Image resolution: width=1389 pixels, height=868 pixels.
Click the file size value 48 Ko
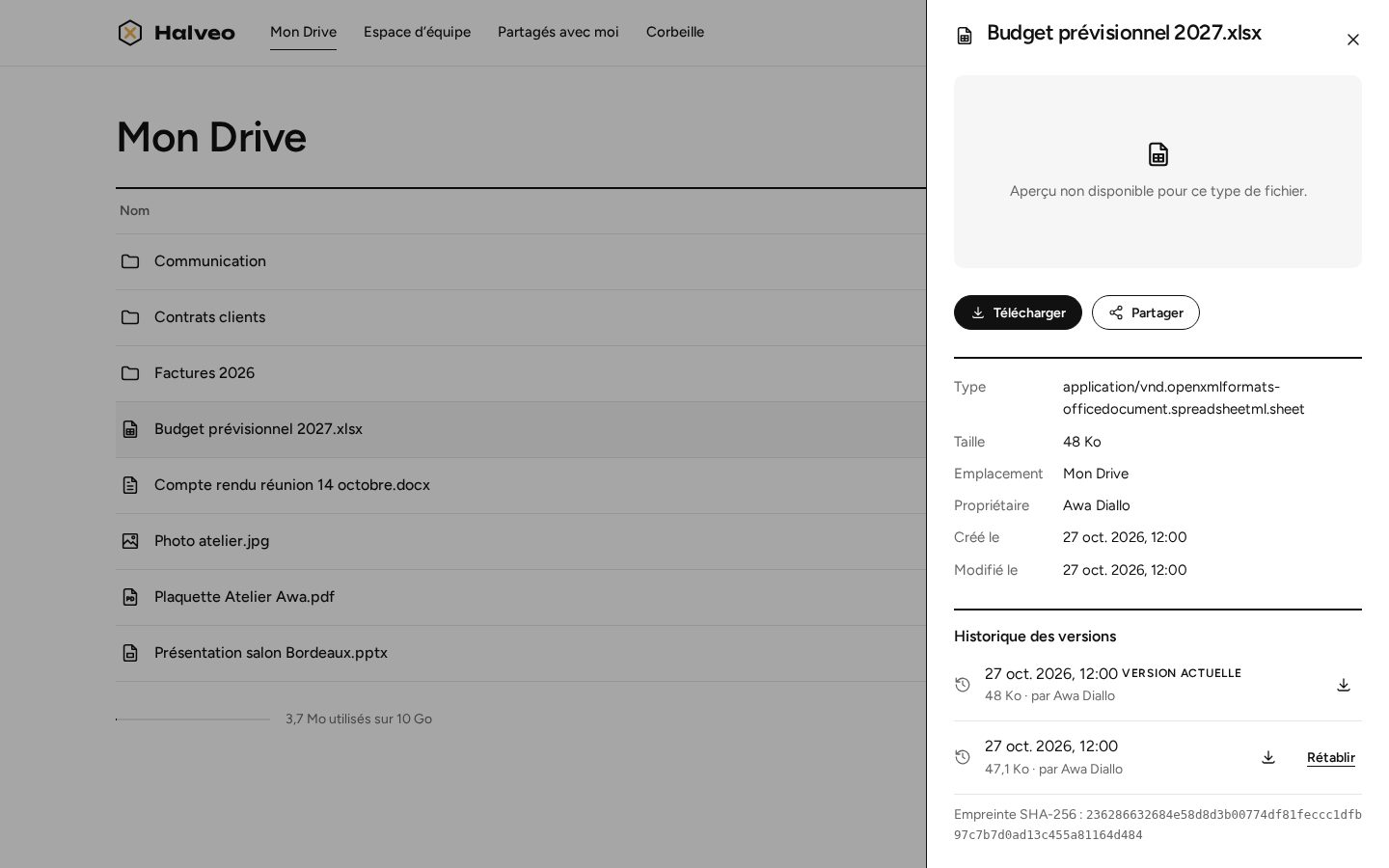click(x=1082, y=442)
